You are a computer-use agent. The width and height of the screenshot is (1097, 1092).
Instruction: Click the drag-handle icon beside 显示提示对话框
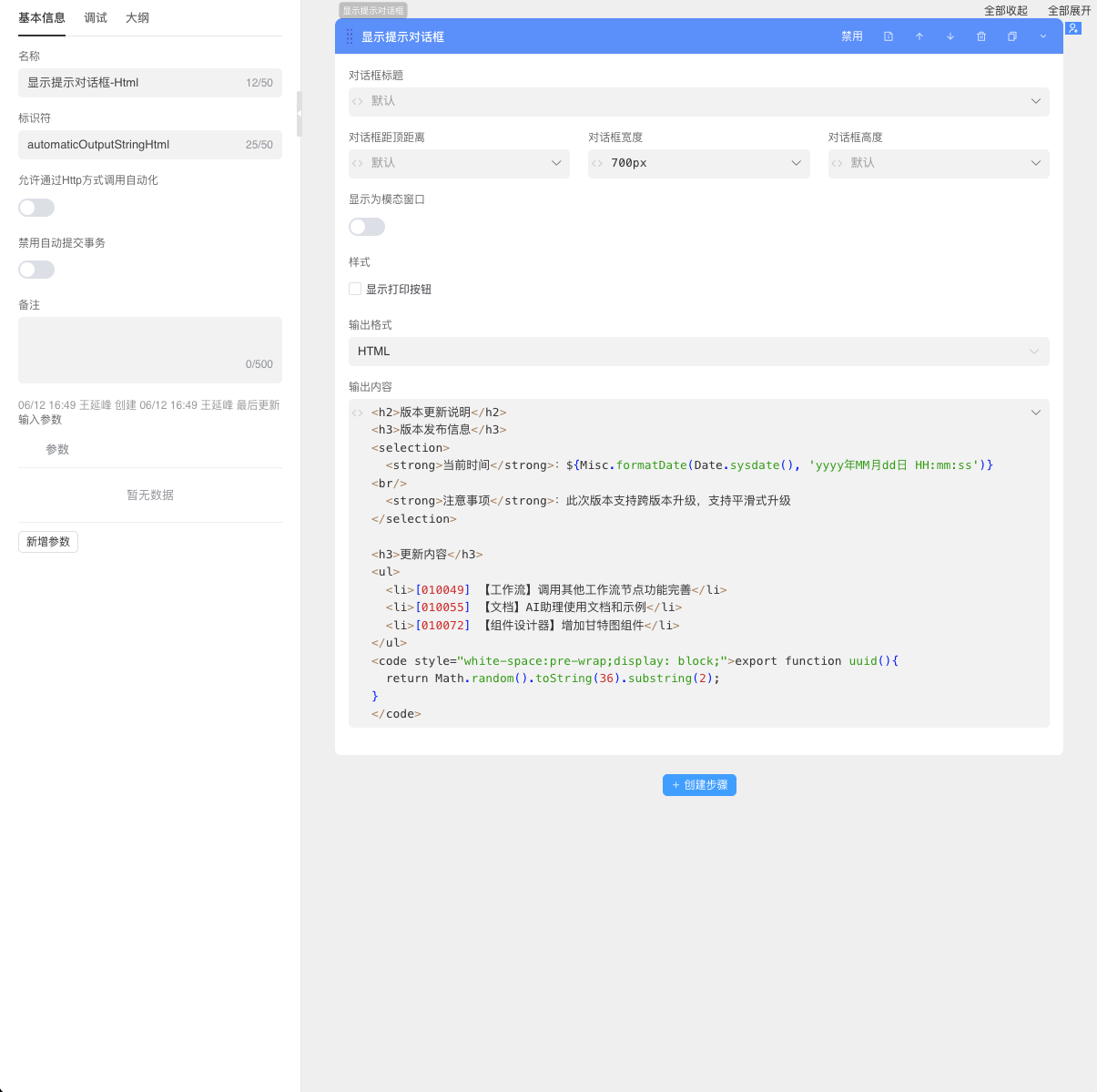[349, 36]
